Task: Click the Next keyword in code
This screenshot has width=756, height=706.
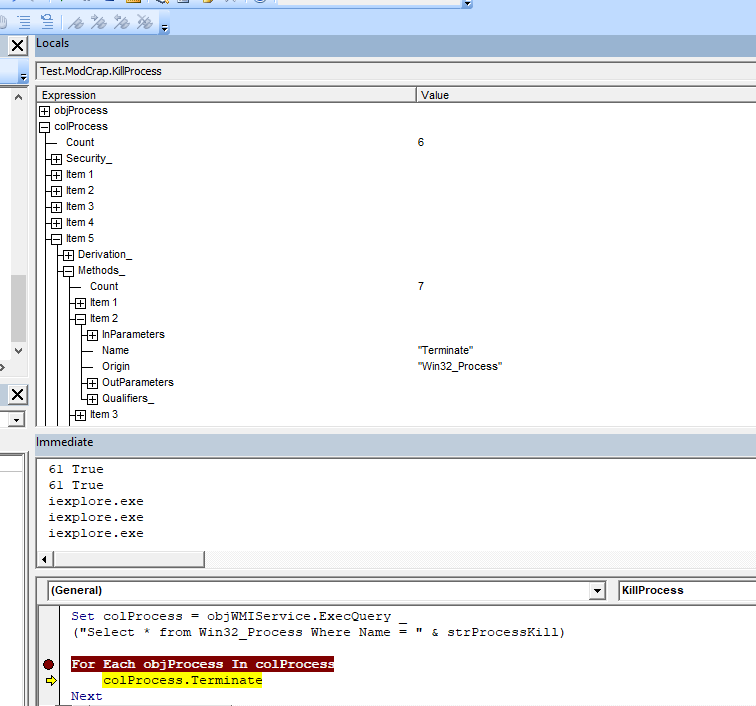Action: [86, 696]
